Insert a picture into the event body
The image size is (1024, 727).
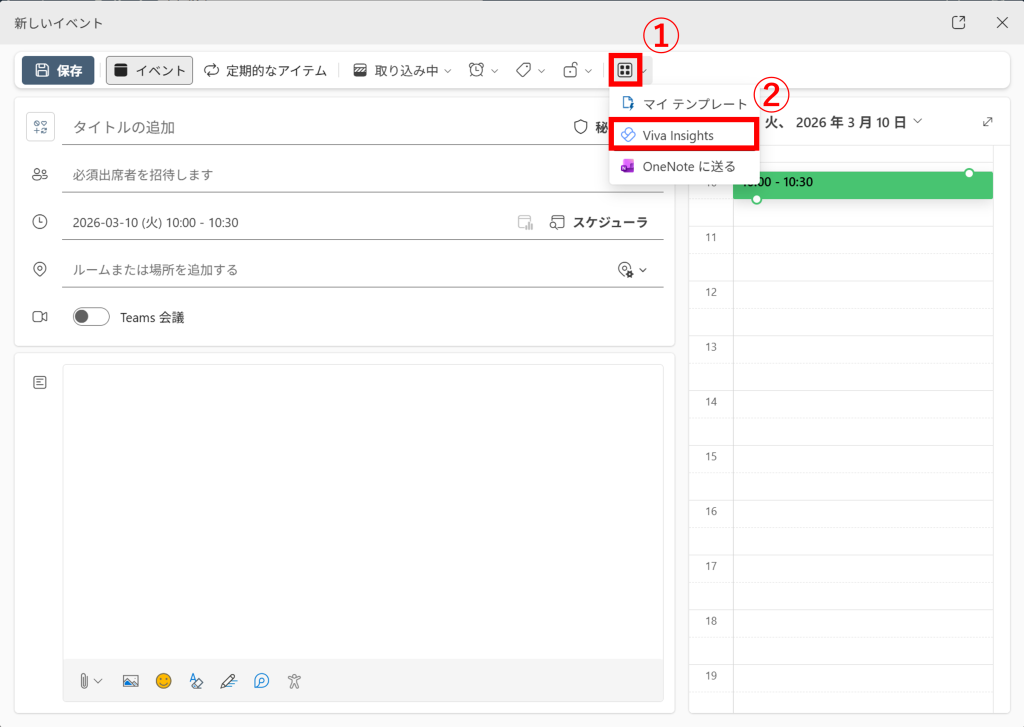[x=130, y=681]
